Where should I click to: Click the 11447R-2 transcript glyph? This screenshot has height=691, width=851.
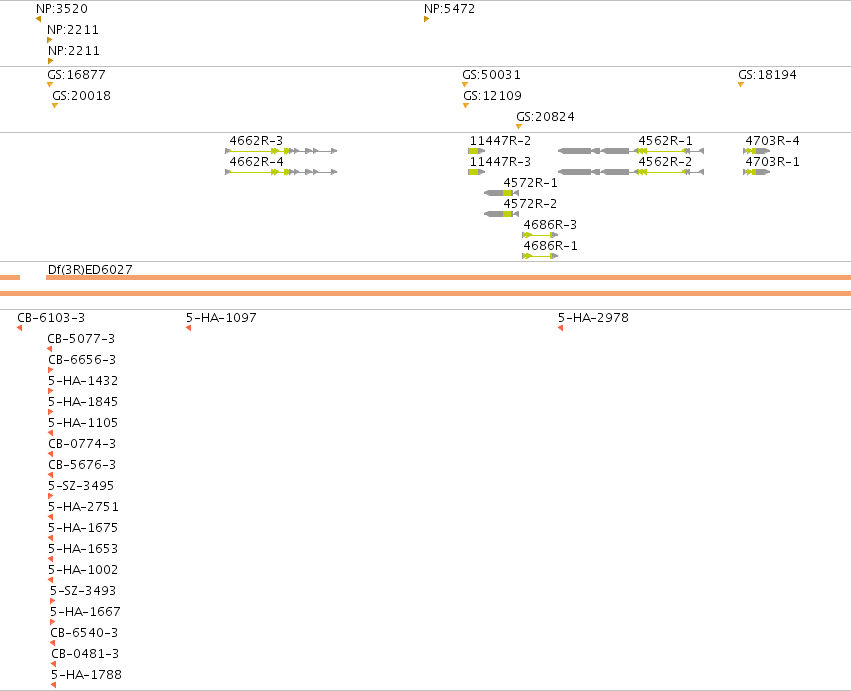(x=477, y=151)
